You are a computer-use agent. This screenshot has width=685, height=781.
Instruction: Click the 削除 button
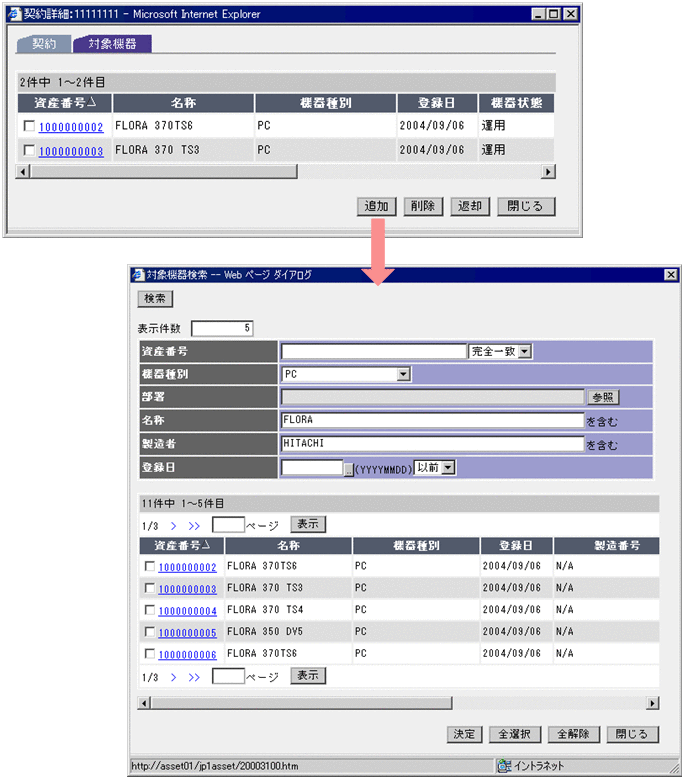[423, 206]
